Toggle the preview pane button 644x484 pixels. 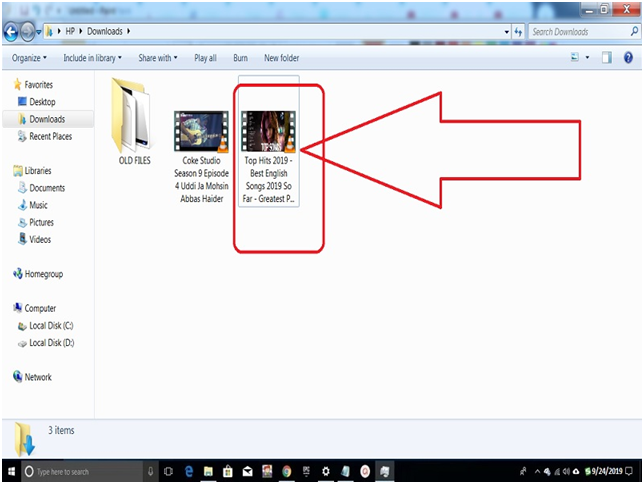[607, 58]
